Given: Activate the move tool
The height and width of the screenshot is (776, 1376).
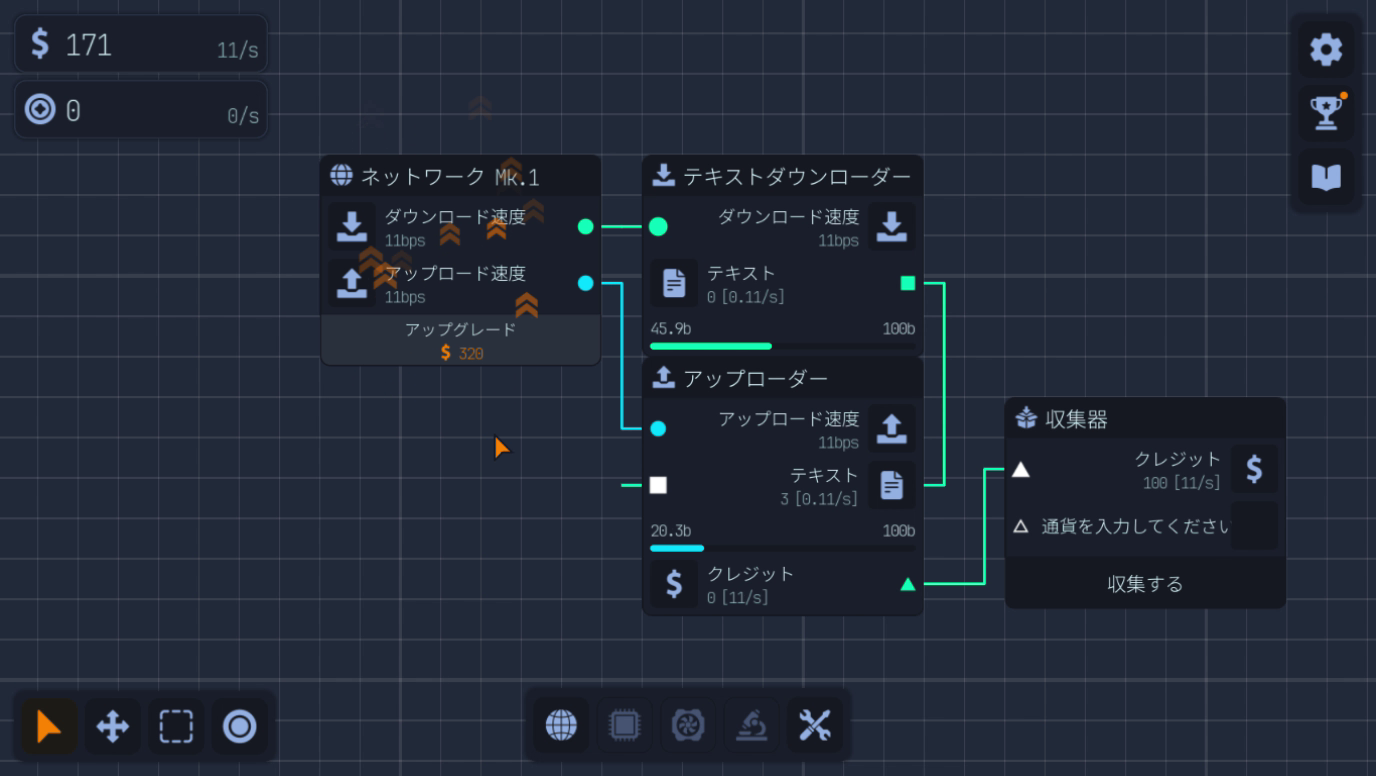Looking at the screenshot, I should 111,728.
